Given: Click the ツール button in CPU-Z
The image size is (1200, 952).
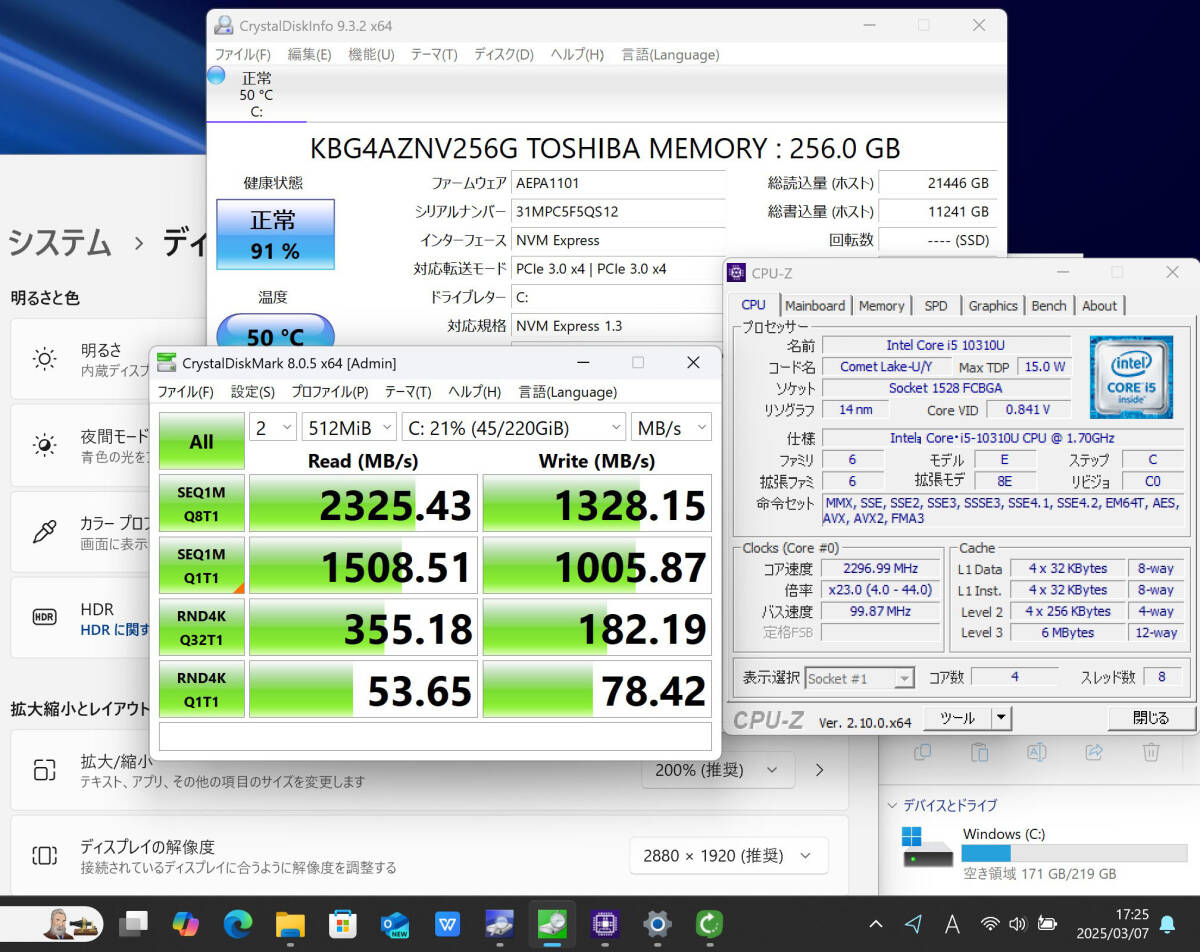Looking at the screenshot, I should (x=958, y=718).
